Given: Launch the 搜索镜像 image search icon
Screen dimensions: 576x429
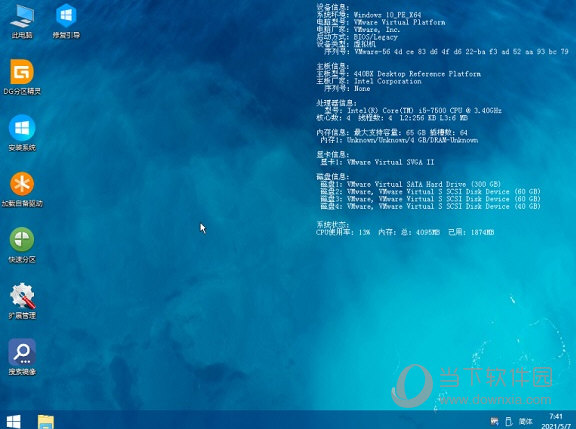Looking at the screenshot, I should click(x=22, y=357).
